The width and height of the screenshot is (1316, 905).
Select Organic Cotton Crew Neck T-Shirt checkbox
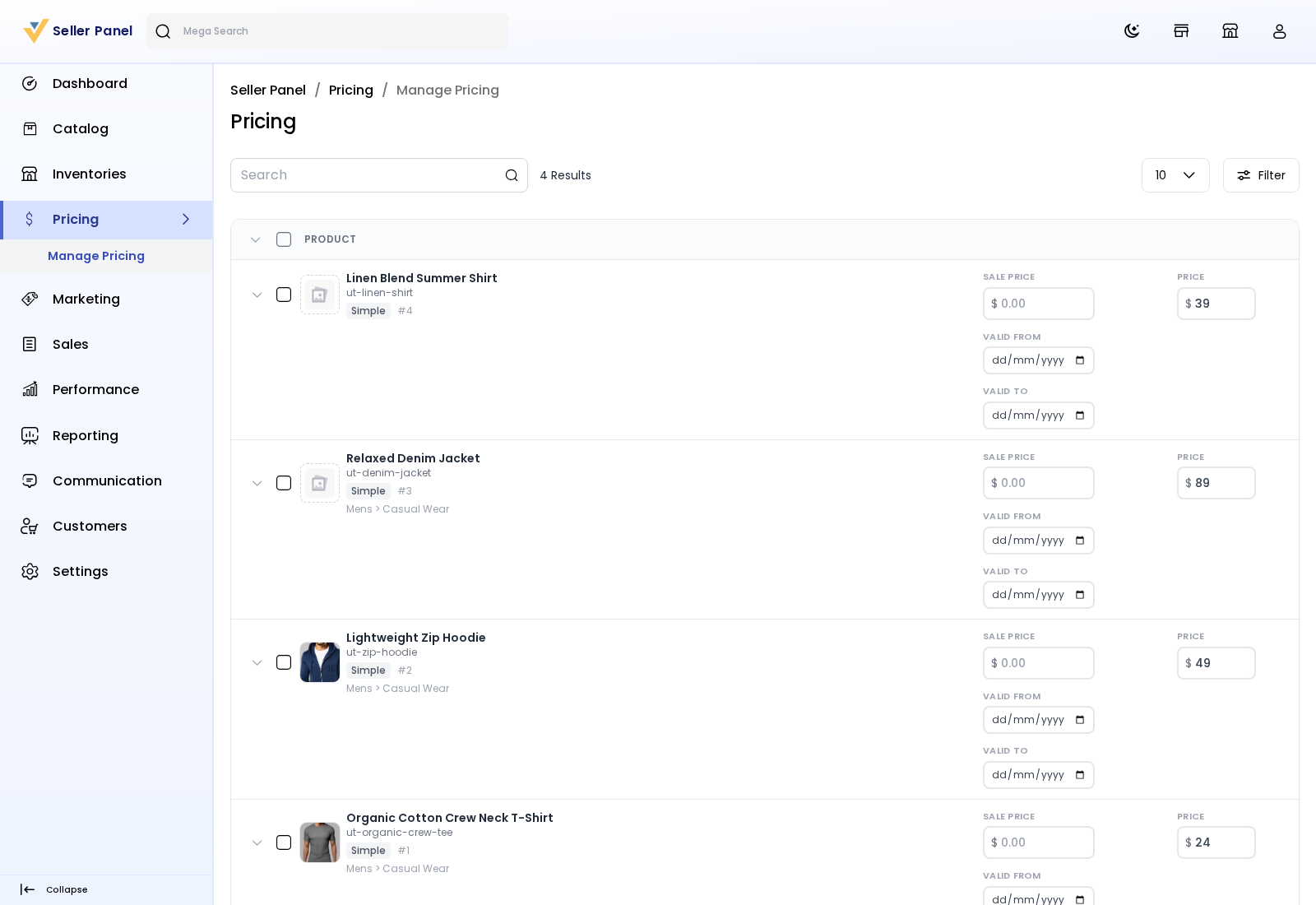pyautogui.click(x=284, y=842)
